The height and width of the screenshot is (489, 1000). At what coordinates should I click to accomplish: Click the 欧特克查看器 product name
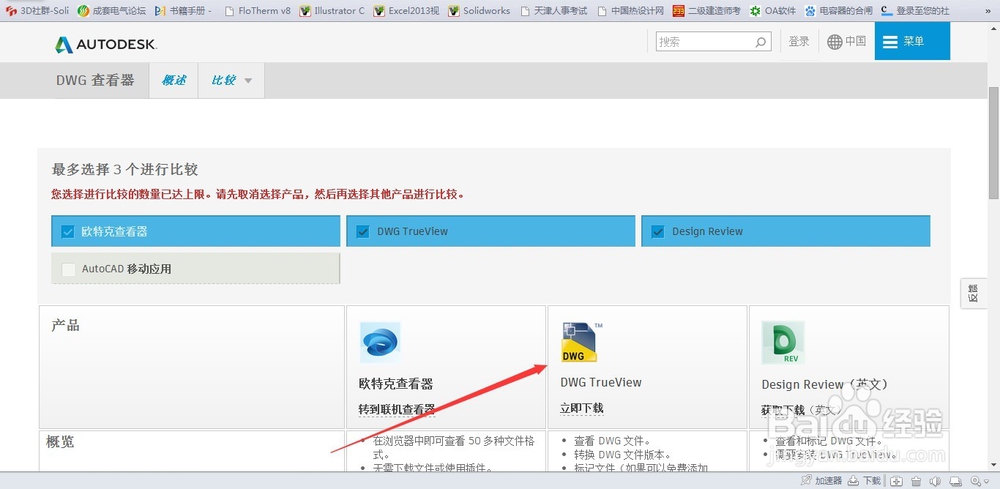pyautogui.click(x=396, y=384)
